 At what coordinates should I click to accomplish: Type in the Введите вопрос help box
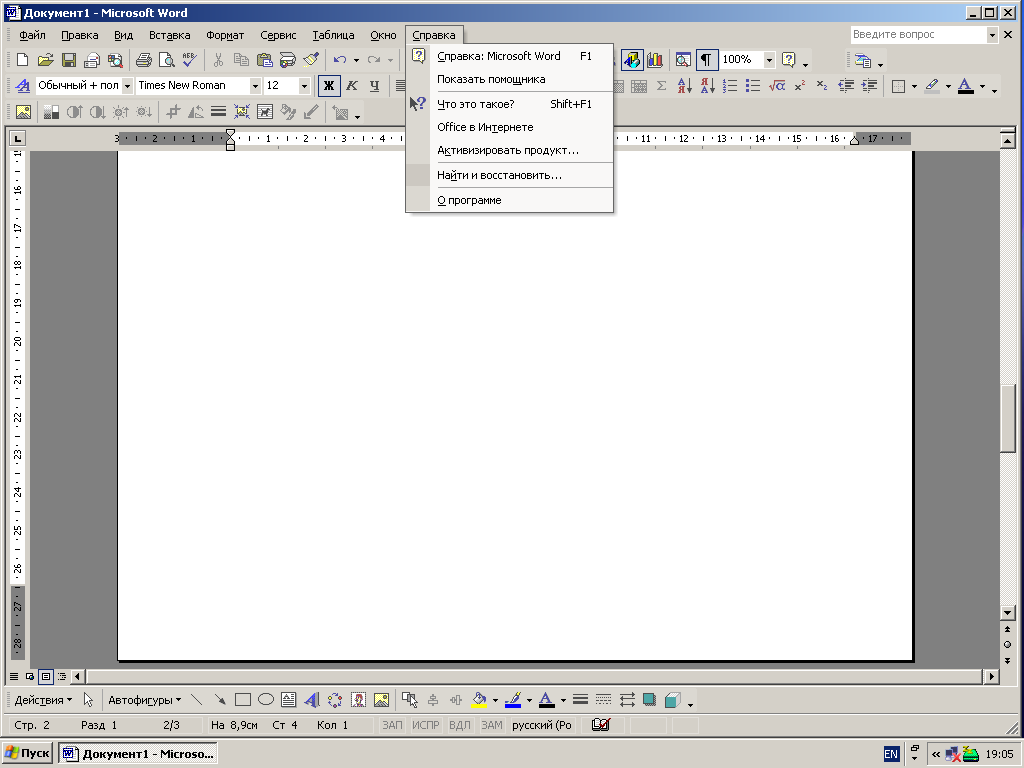point(918,35)
